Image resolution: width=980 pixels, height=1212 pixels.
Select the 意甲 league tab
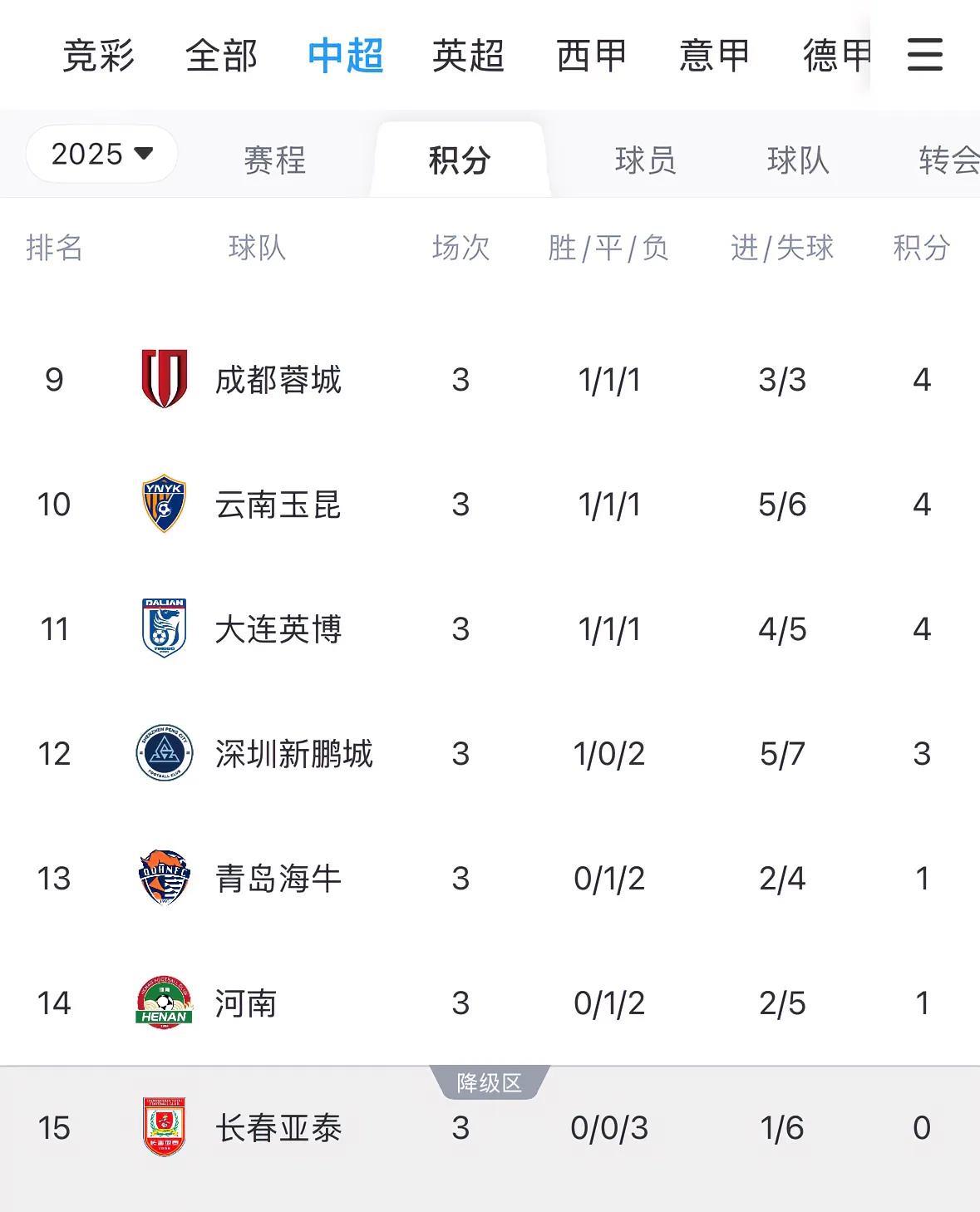(x=714, y=56)
